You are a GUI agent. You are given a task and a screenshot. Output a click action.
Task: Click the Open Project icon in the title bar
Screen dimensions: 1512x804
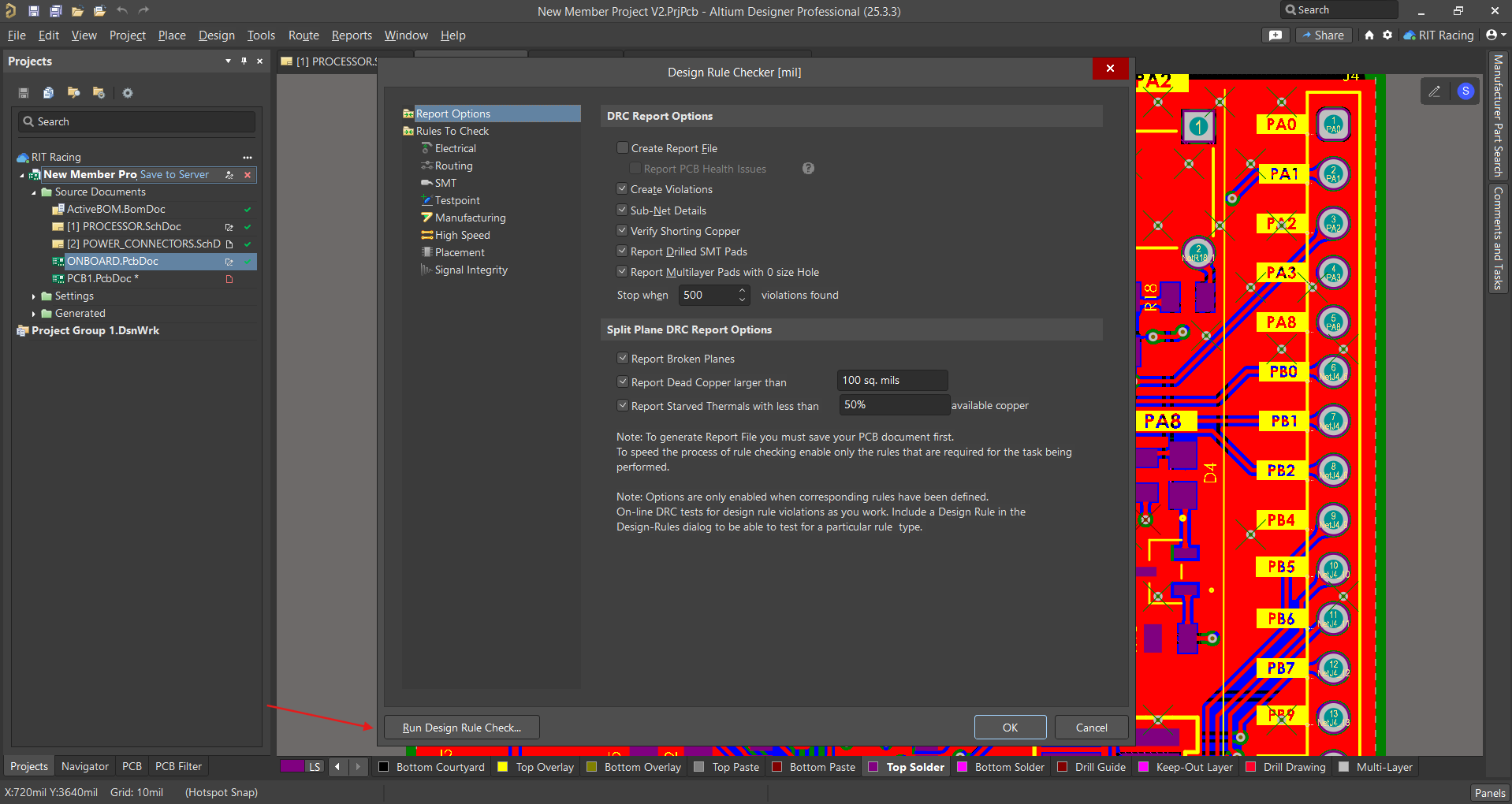pos(99,11)
